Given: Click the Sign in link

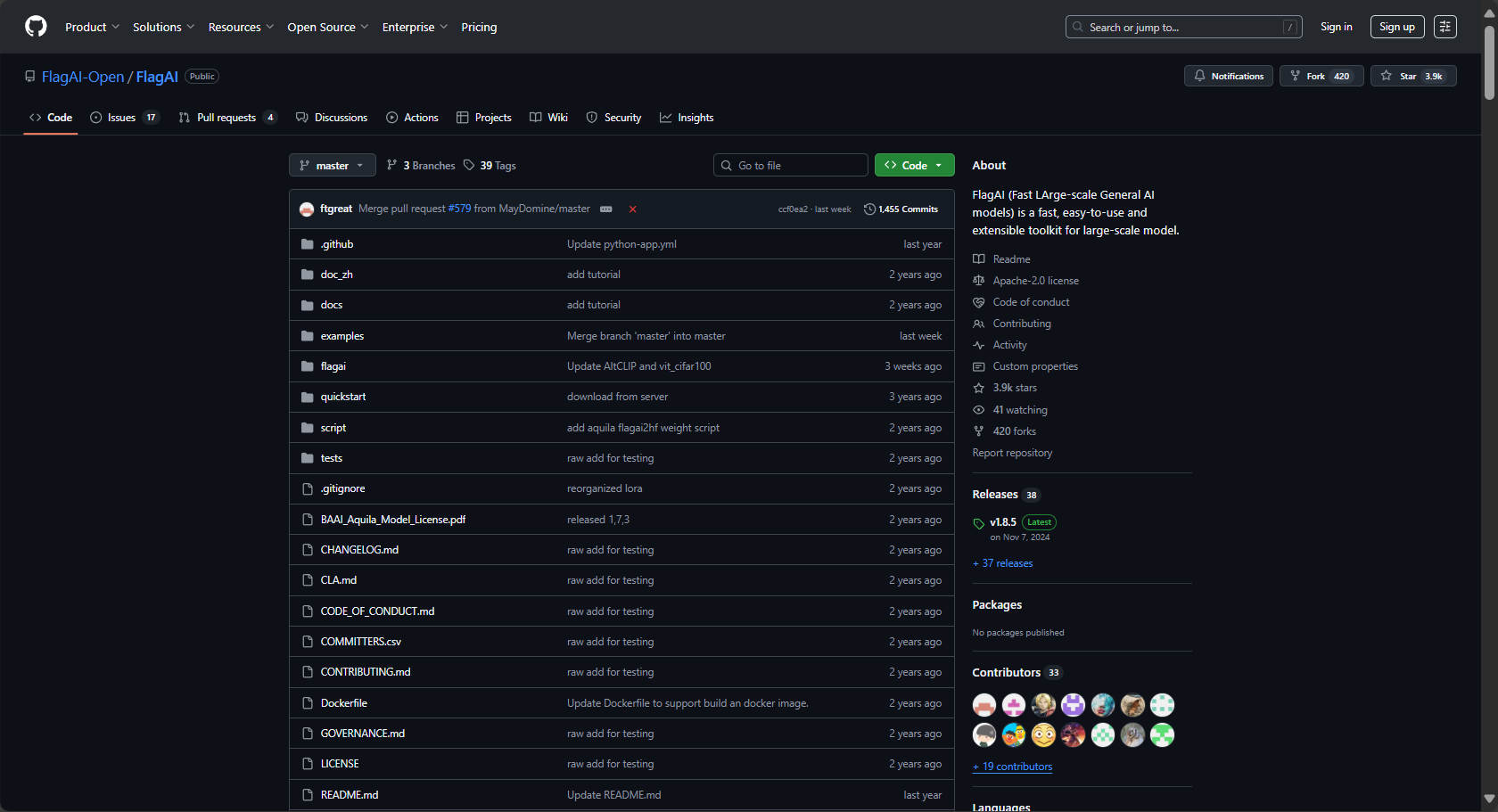Looking at the screenshot, I should [x=1336, y=27].
